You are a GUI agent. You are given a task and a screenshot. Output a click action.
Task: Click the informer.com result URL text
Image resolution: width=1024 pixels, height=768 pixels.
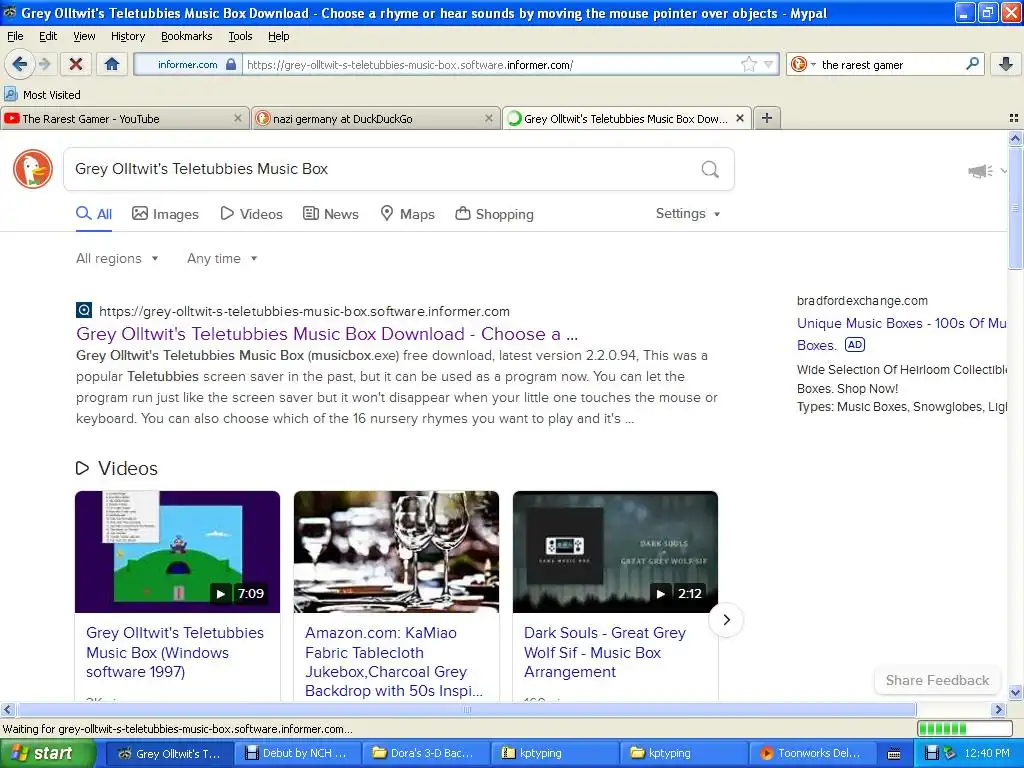[x=304, y=312]
